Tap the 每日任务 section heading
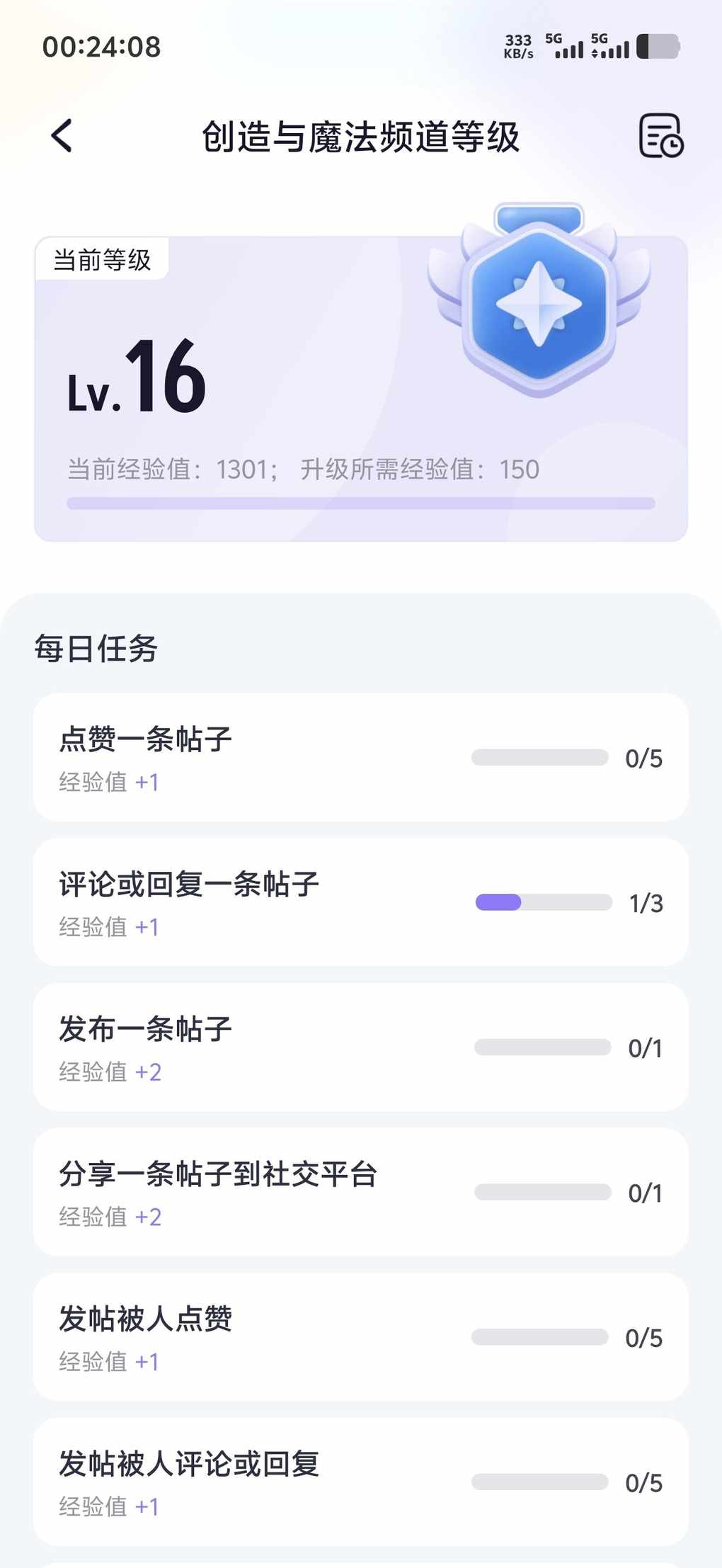 click(x=96, y=648)
